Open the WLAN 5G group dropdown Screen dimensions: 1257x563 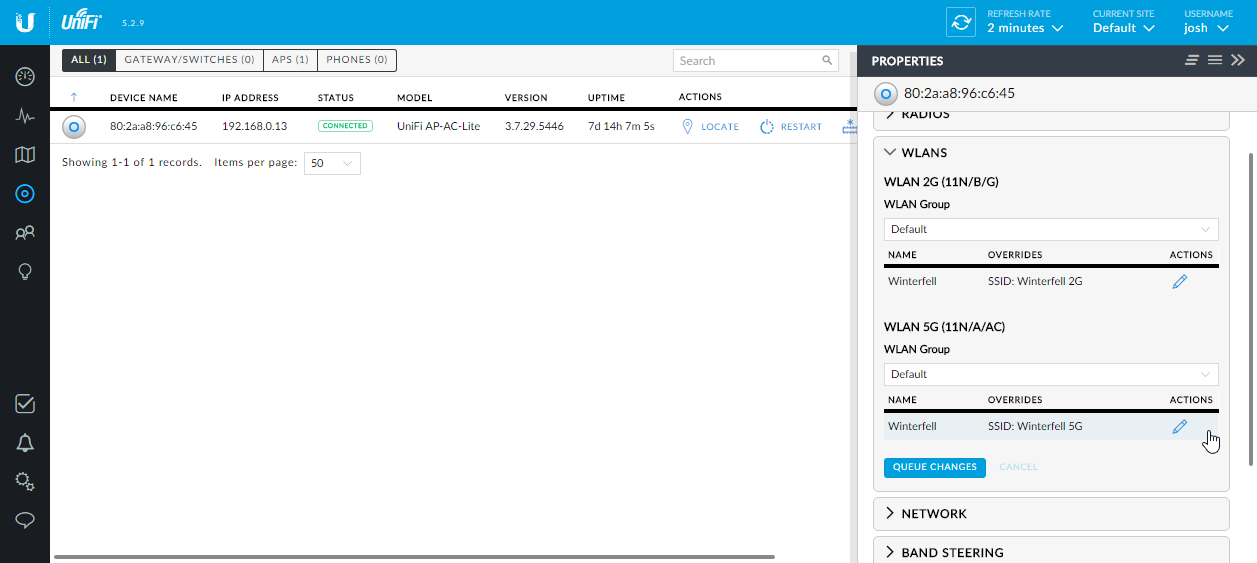coord(1051,374)
